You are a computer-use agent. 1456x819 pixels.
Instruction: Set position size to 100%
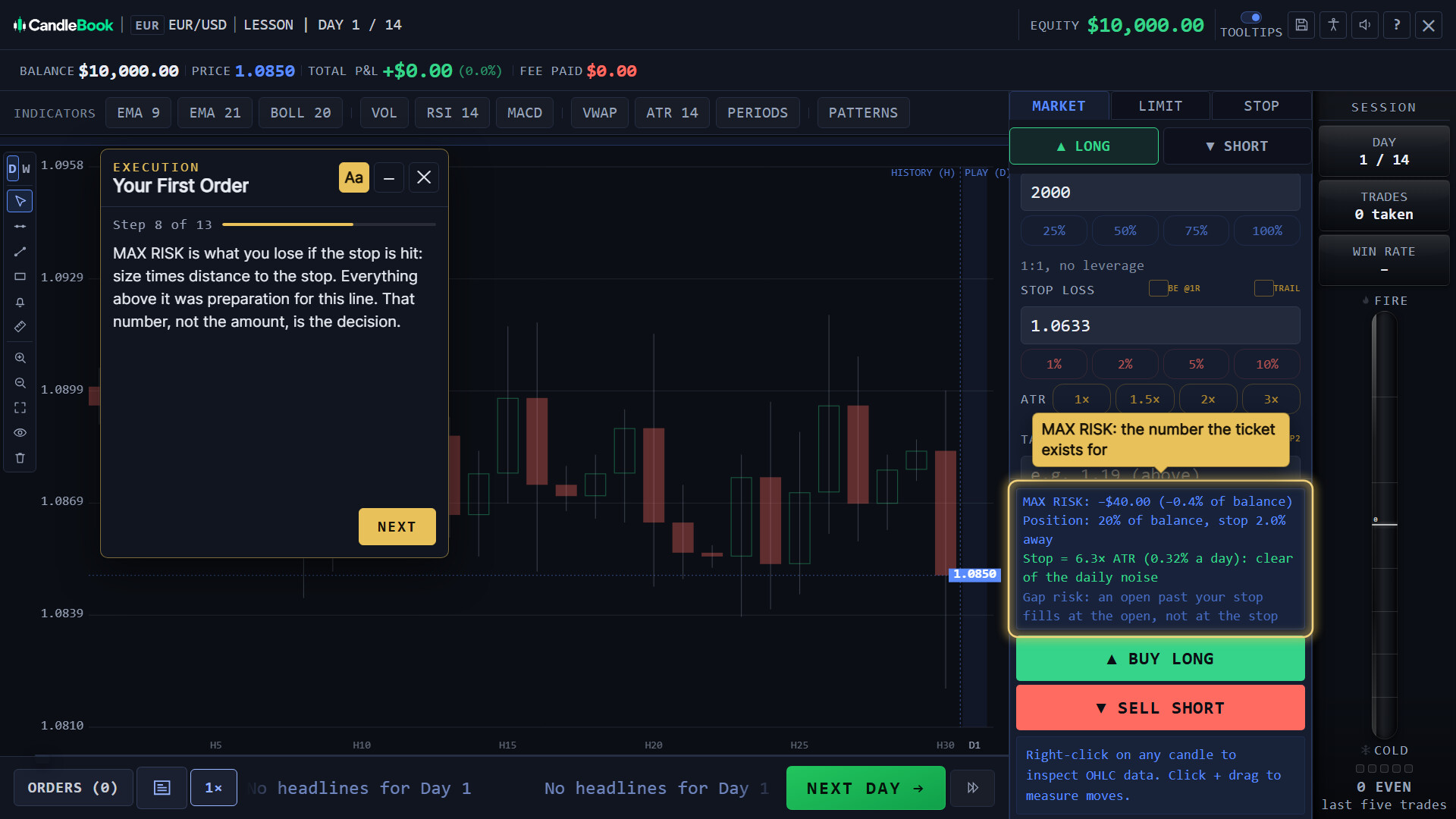1267,231
